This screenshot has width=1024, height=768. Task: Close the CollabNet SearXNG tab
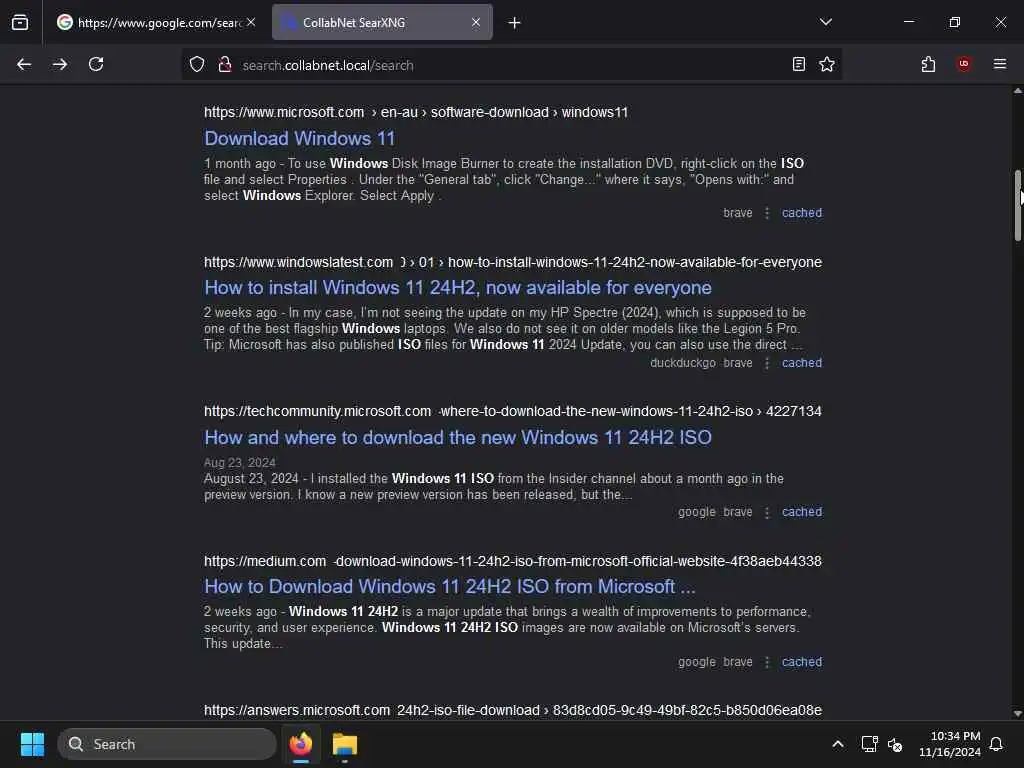coord(476,22)
